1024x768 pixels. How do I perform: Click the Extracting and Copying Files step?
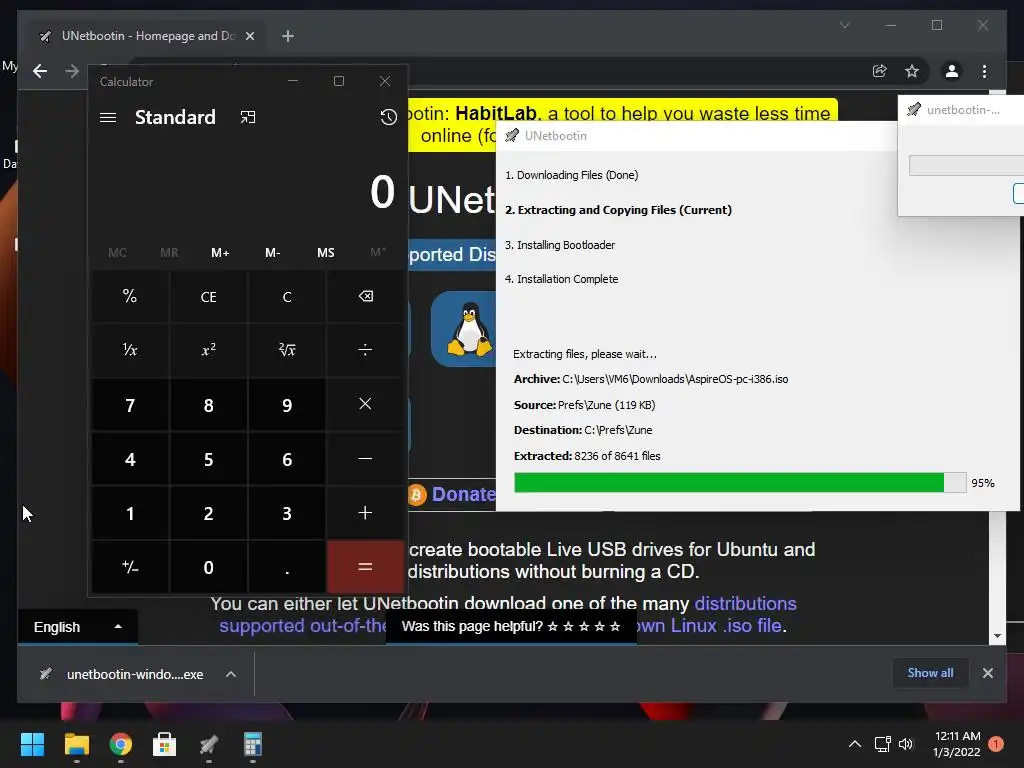click(x=618, y=210)
